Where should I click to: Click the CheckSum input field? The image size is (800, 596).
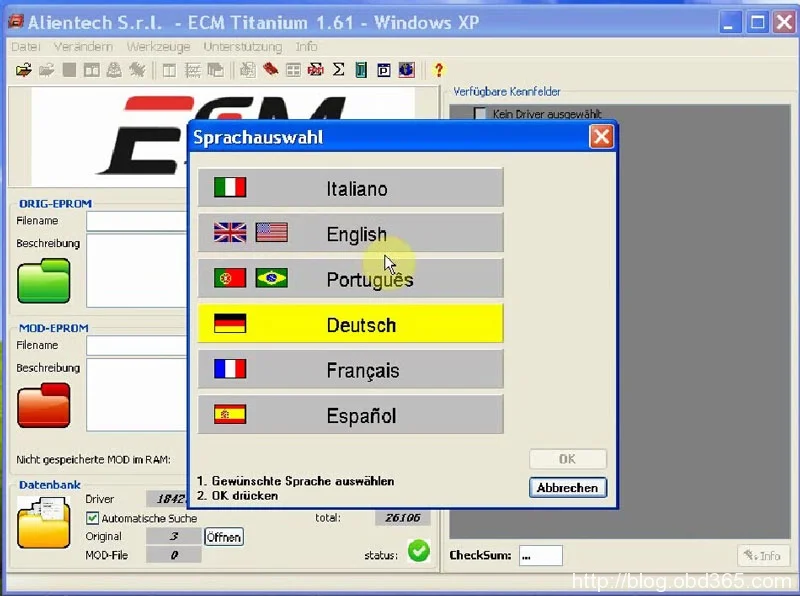tap(539, 555)
